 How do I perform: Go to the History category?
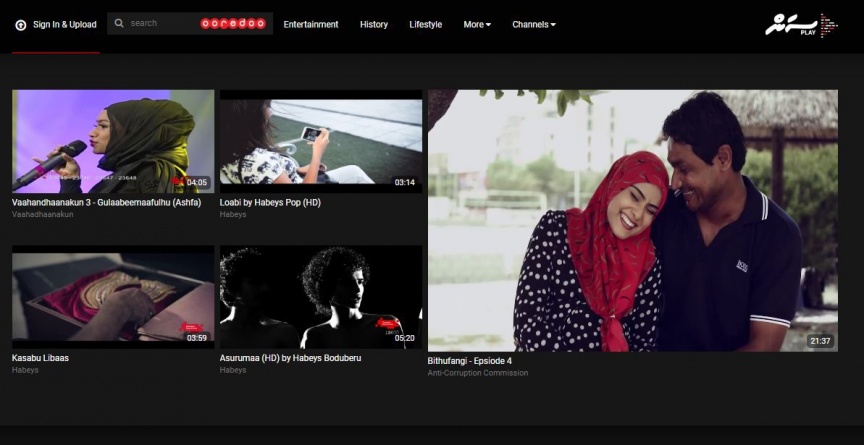pos(373,24)
